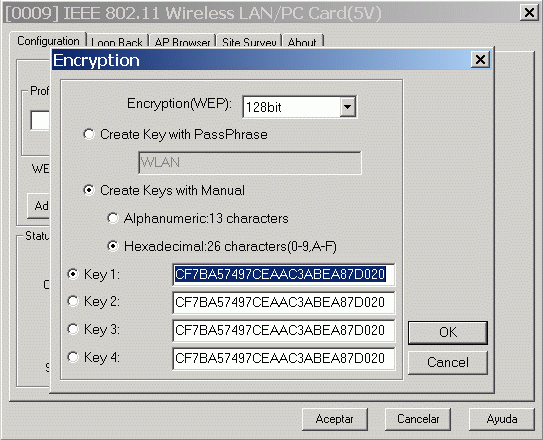This screenshot has height=440, width=543.
Task: Choose Alphanumeric:13 characters radio button
Action: (x=113, y=218)
